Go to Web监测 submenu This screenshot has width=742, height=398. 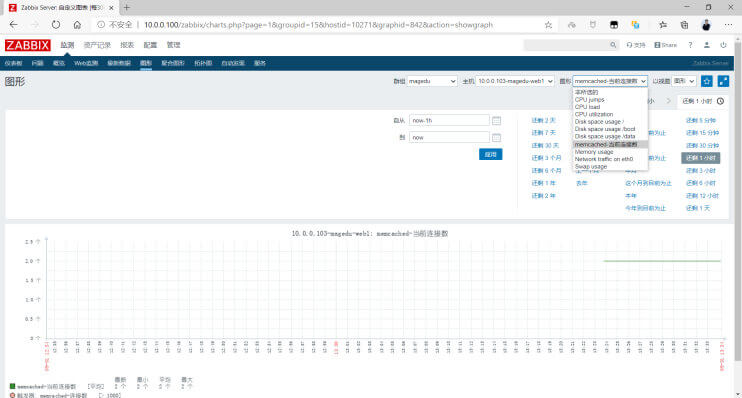[x=86, y=63]
